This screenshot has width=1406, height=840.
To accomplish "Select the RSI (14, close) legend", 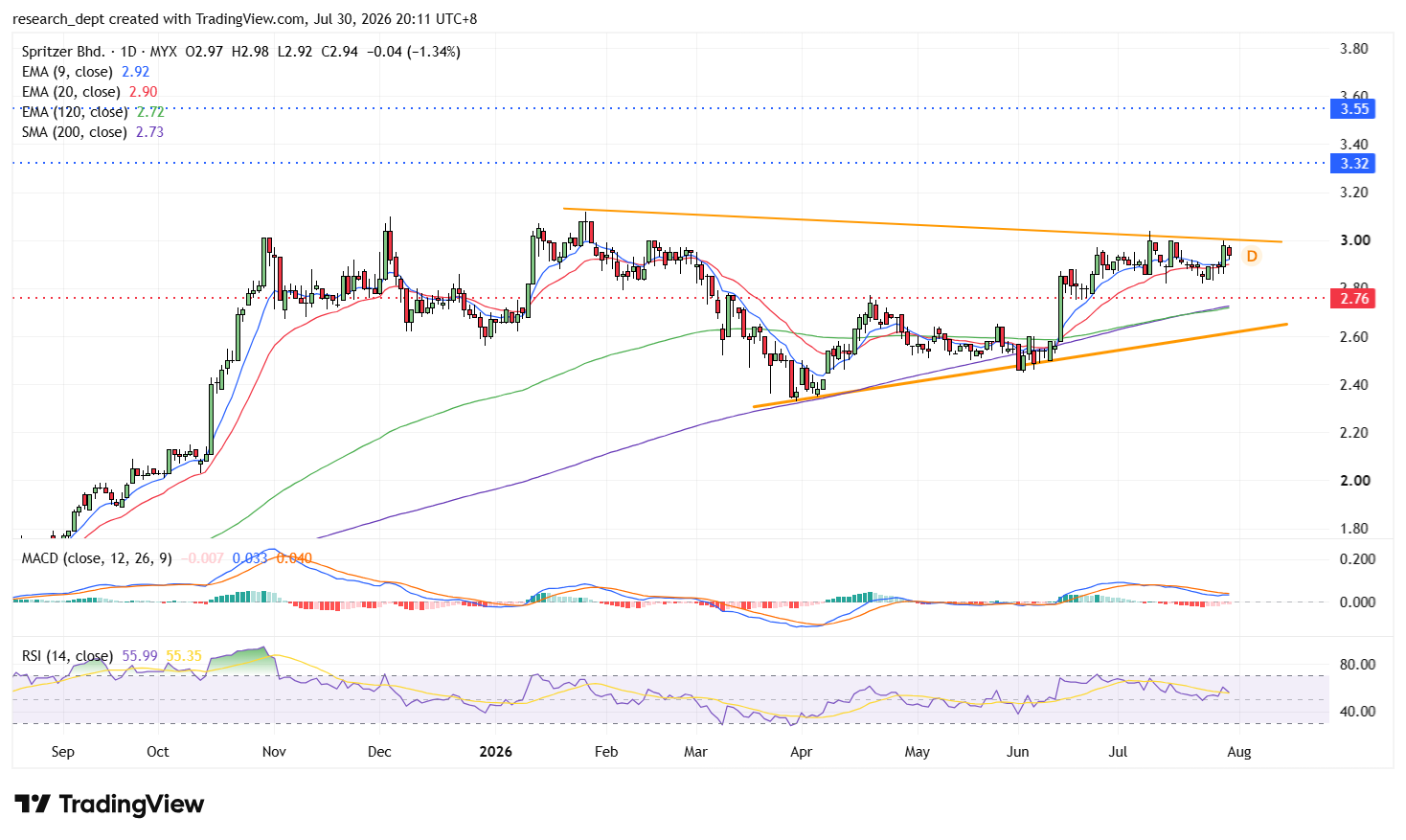I will [67, 656].
